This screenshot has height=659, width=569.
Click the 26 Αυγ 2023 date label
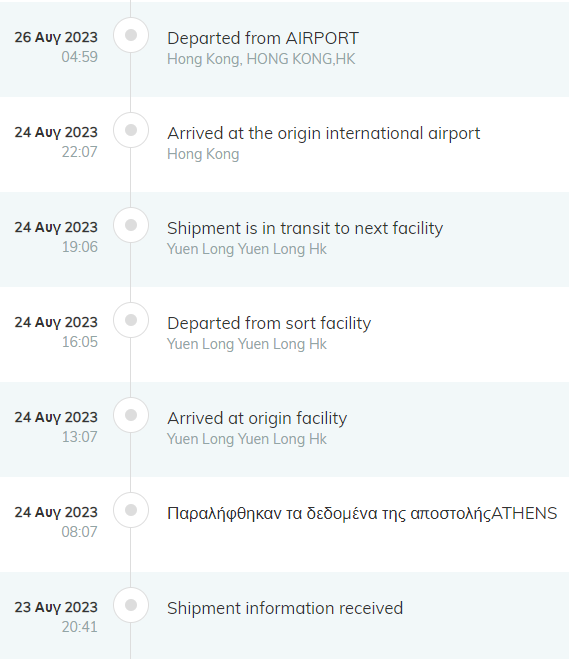[56, 37]
